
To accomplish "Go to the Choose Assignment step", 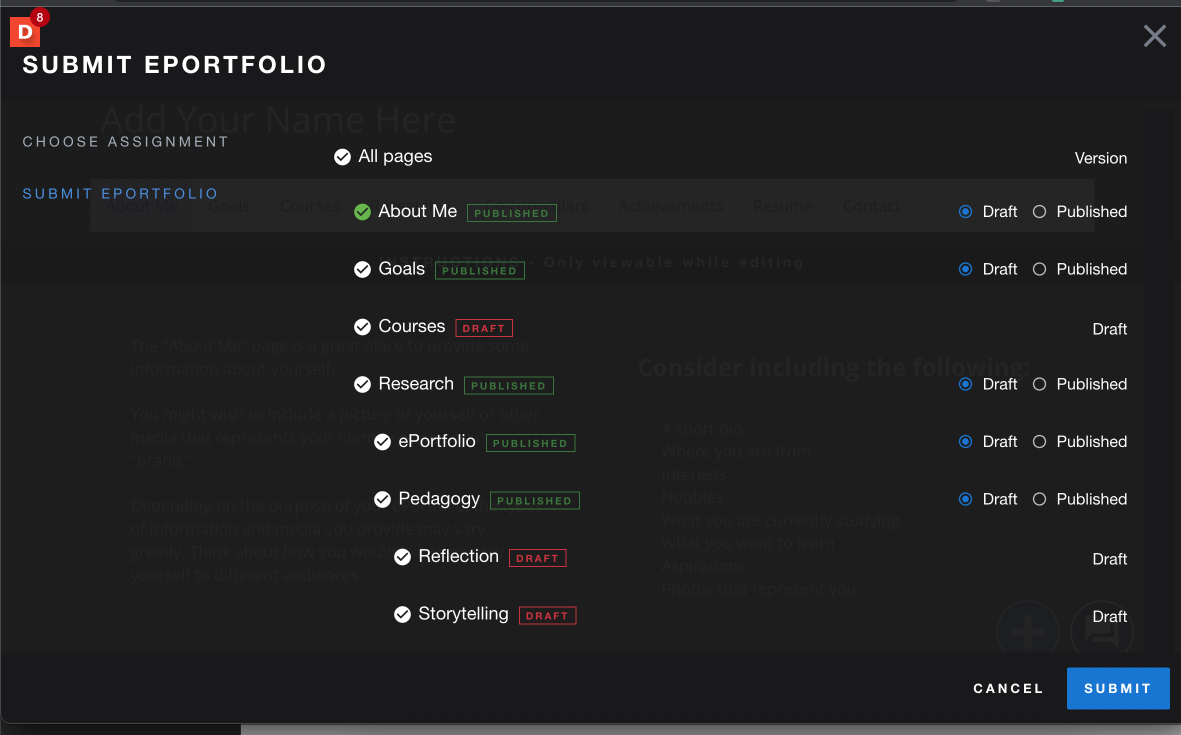I will 125,142.
